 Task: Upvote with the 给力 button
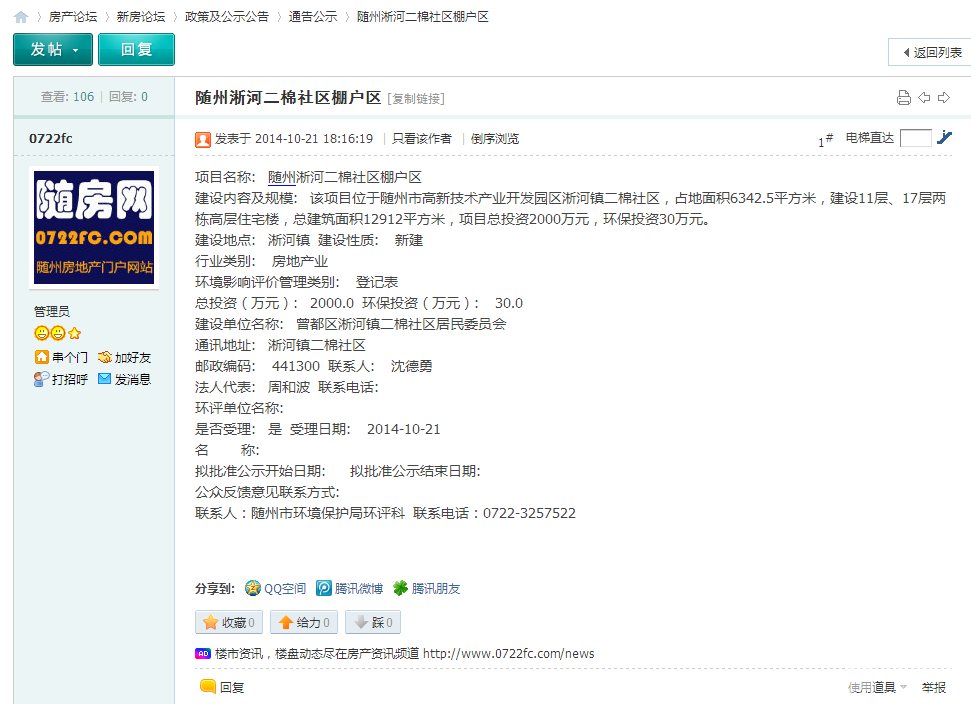(304, 622)
